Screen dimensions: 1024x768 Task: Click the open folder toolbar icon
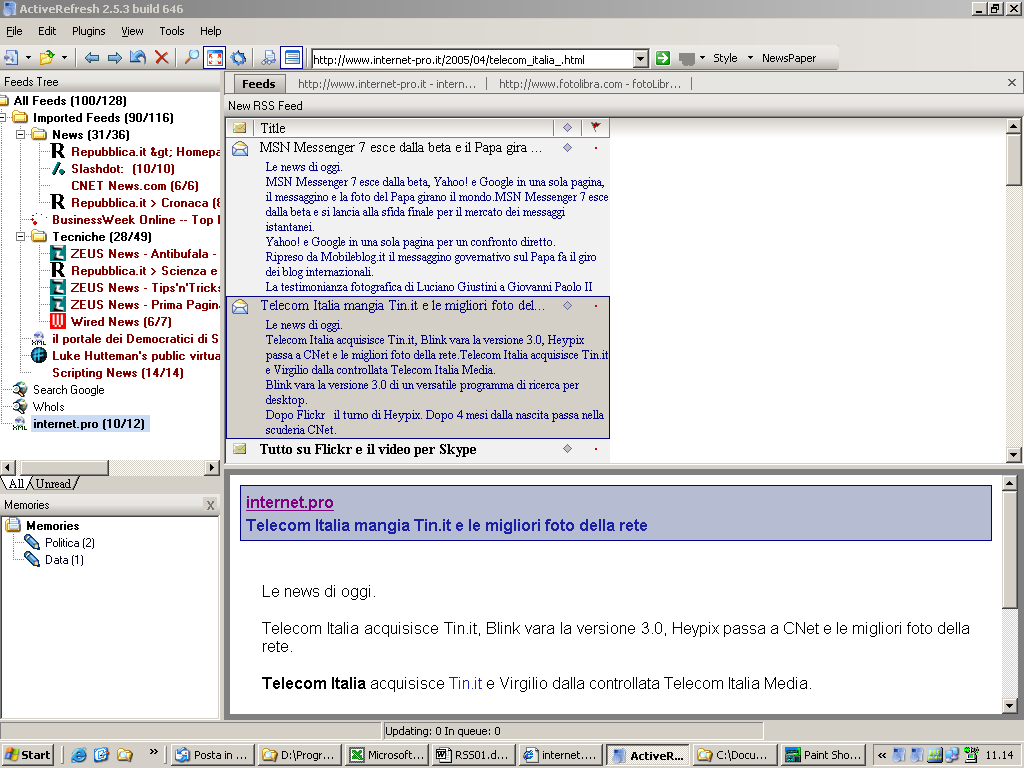[x=47, y=58]
